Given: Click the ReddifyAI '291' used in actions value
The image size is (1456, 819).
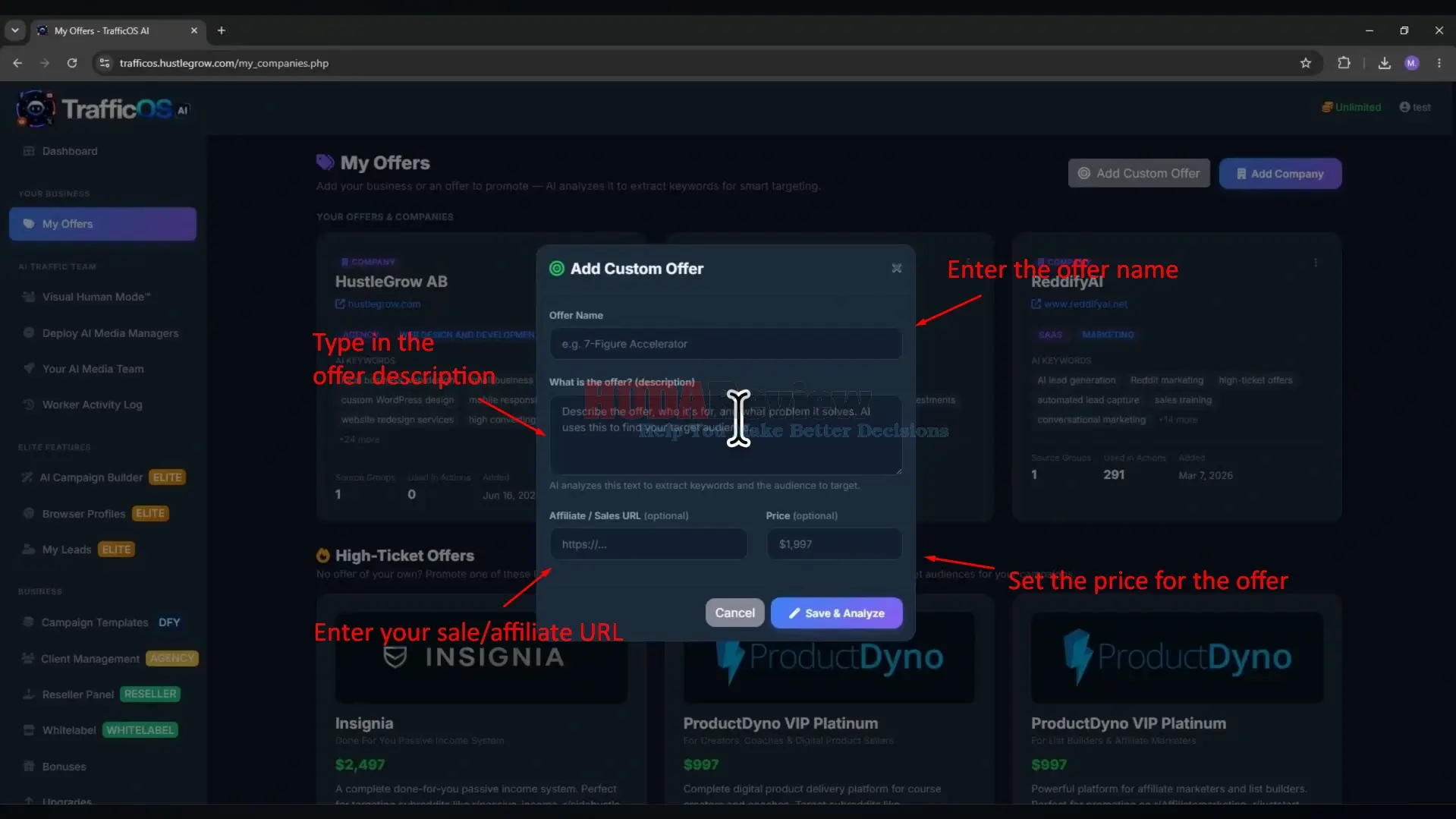Looking at the screenshot, I should [x=1113, y=474].
